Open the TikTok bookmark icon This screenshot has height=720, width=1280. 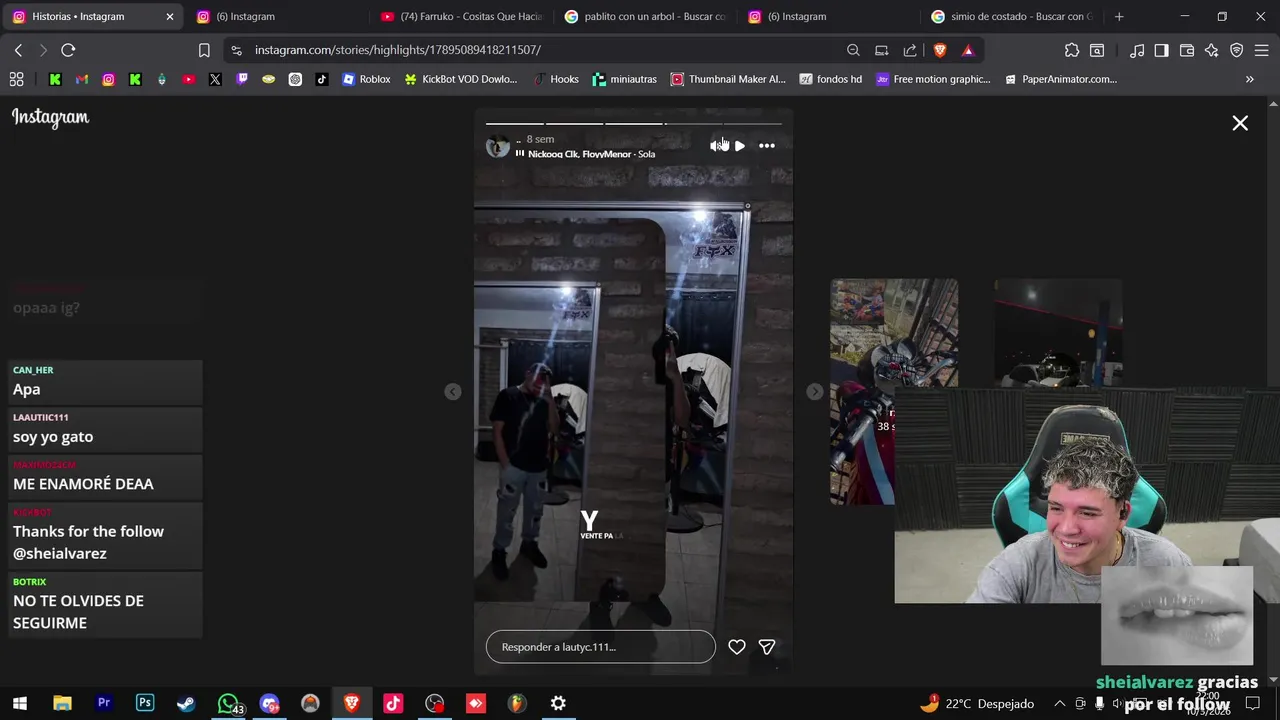[322, 79]
